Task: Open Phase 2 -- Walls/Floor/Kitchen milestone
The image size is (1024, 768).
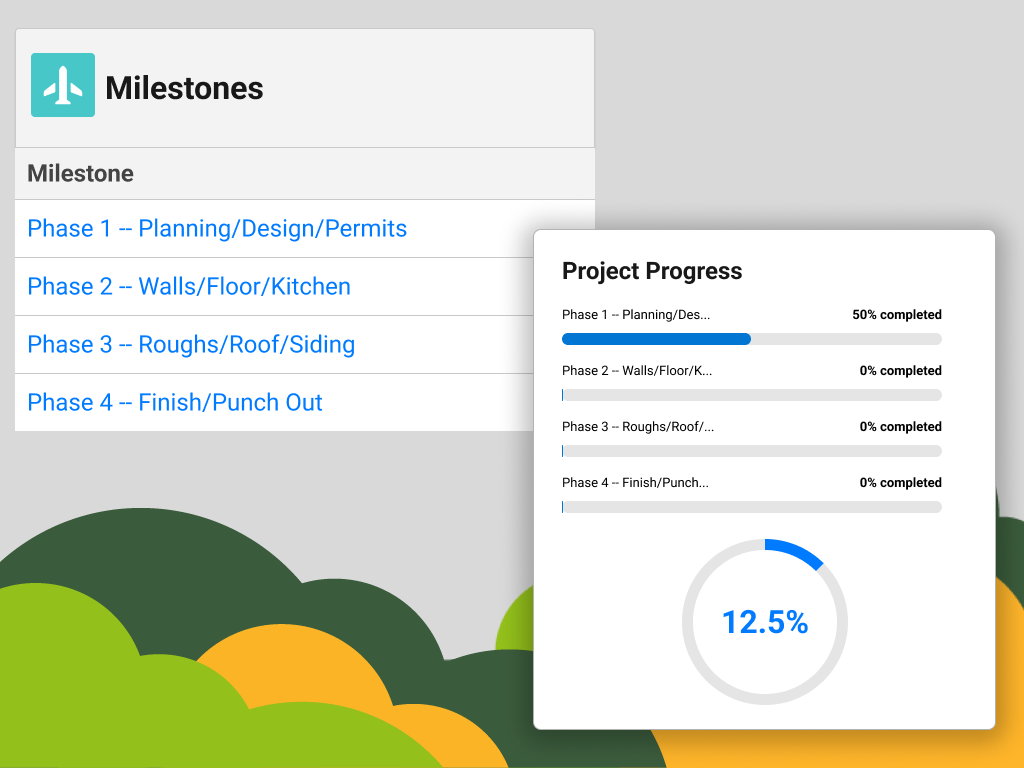Action: 189,286
